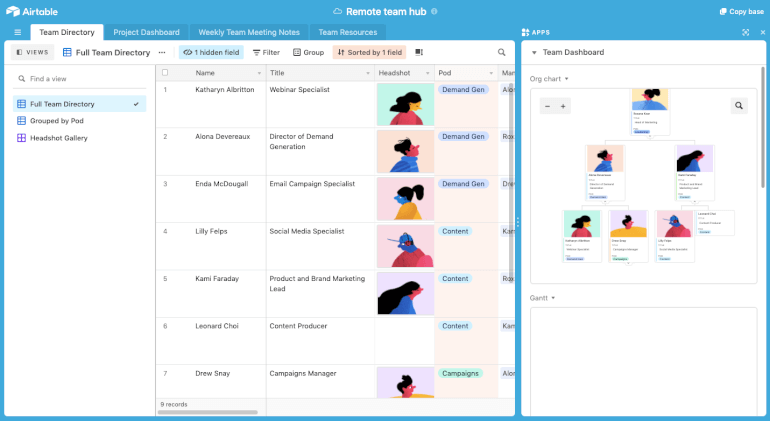Zoom in the org chart
770x421 pixels.
563,106
